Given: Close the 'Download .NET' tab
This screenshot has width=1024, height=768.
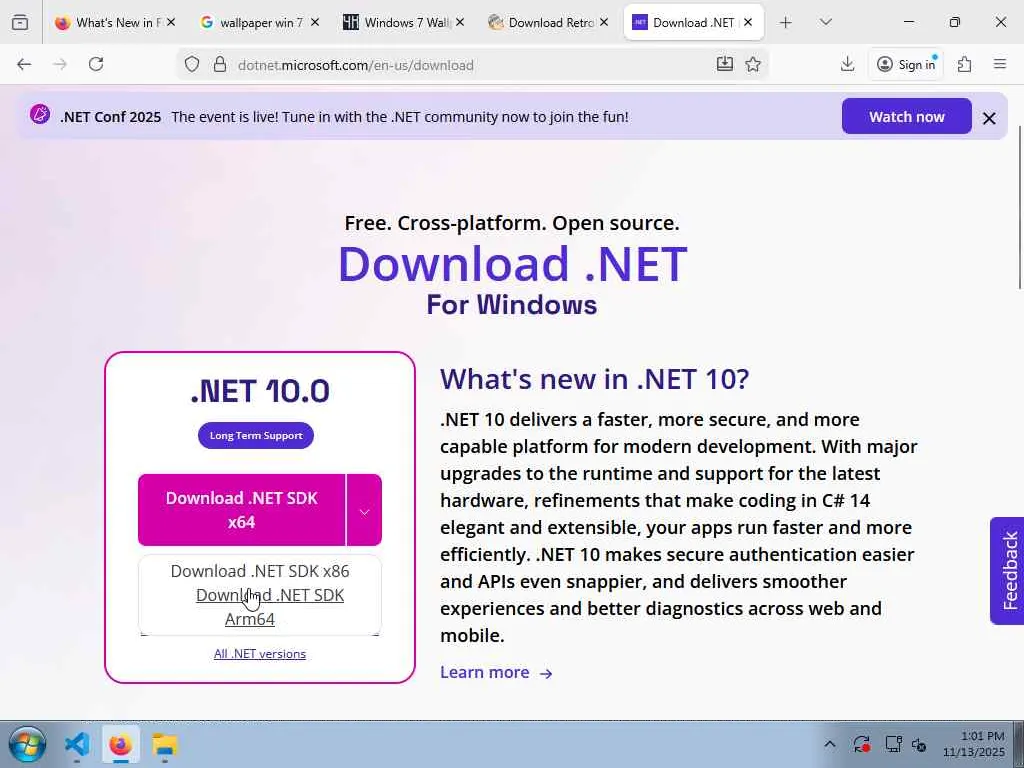Looking at the screenshot, I should 748,22.
